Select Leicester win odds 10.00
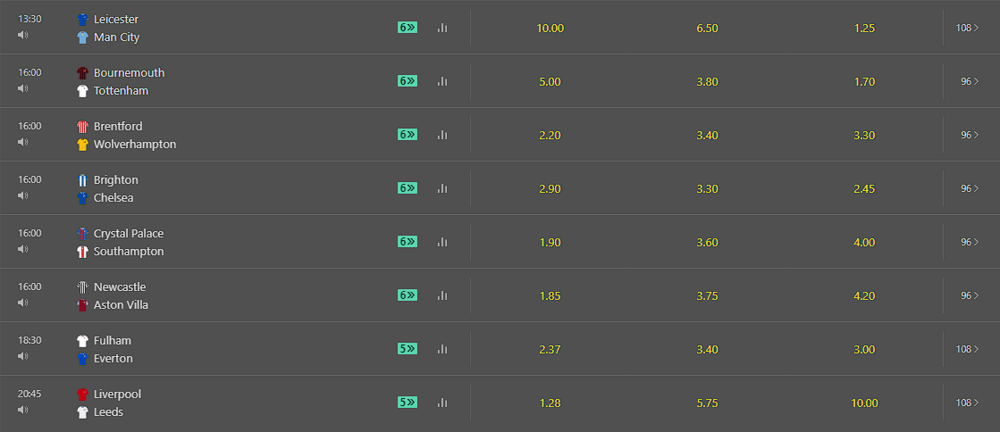Image resolution: width=1000 pixels, height=432 pixels. tap(550, 28)
